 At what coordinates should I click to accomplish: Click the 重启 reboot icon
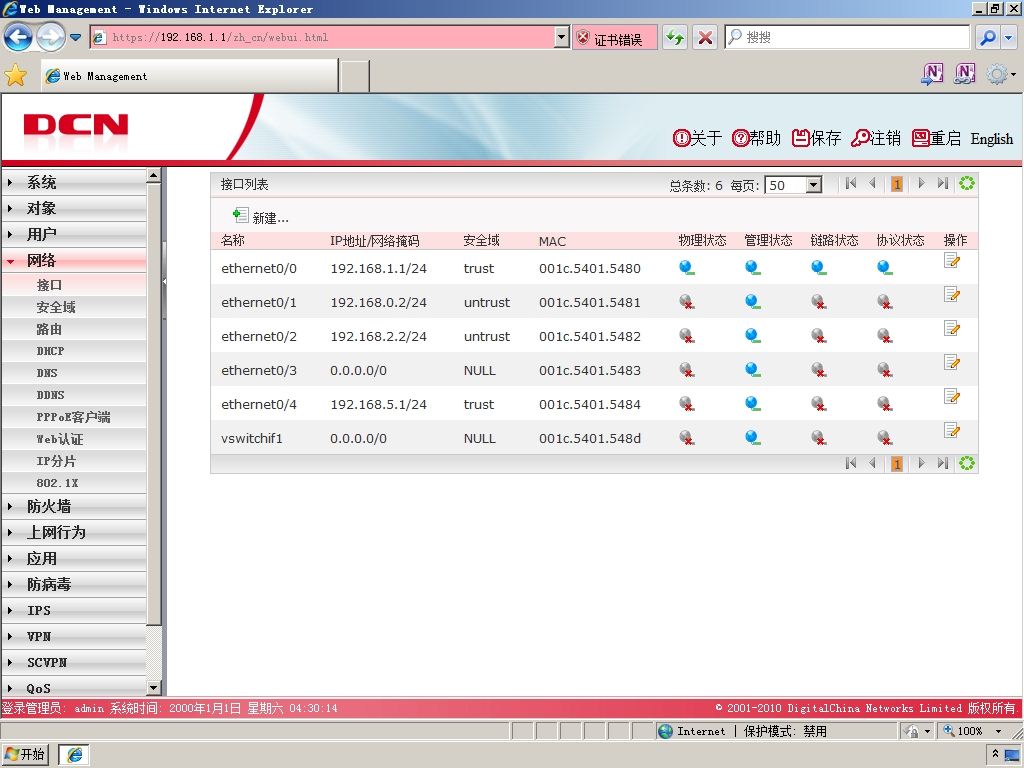pyautogui.click(x=920, y=138)
